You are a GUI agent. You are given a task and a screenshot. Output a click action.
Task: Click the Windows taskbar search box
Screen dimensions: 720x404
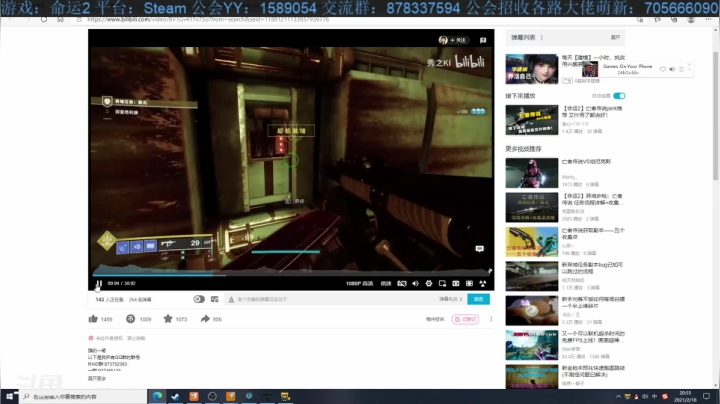point(83,396)
